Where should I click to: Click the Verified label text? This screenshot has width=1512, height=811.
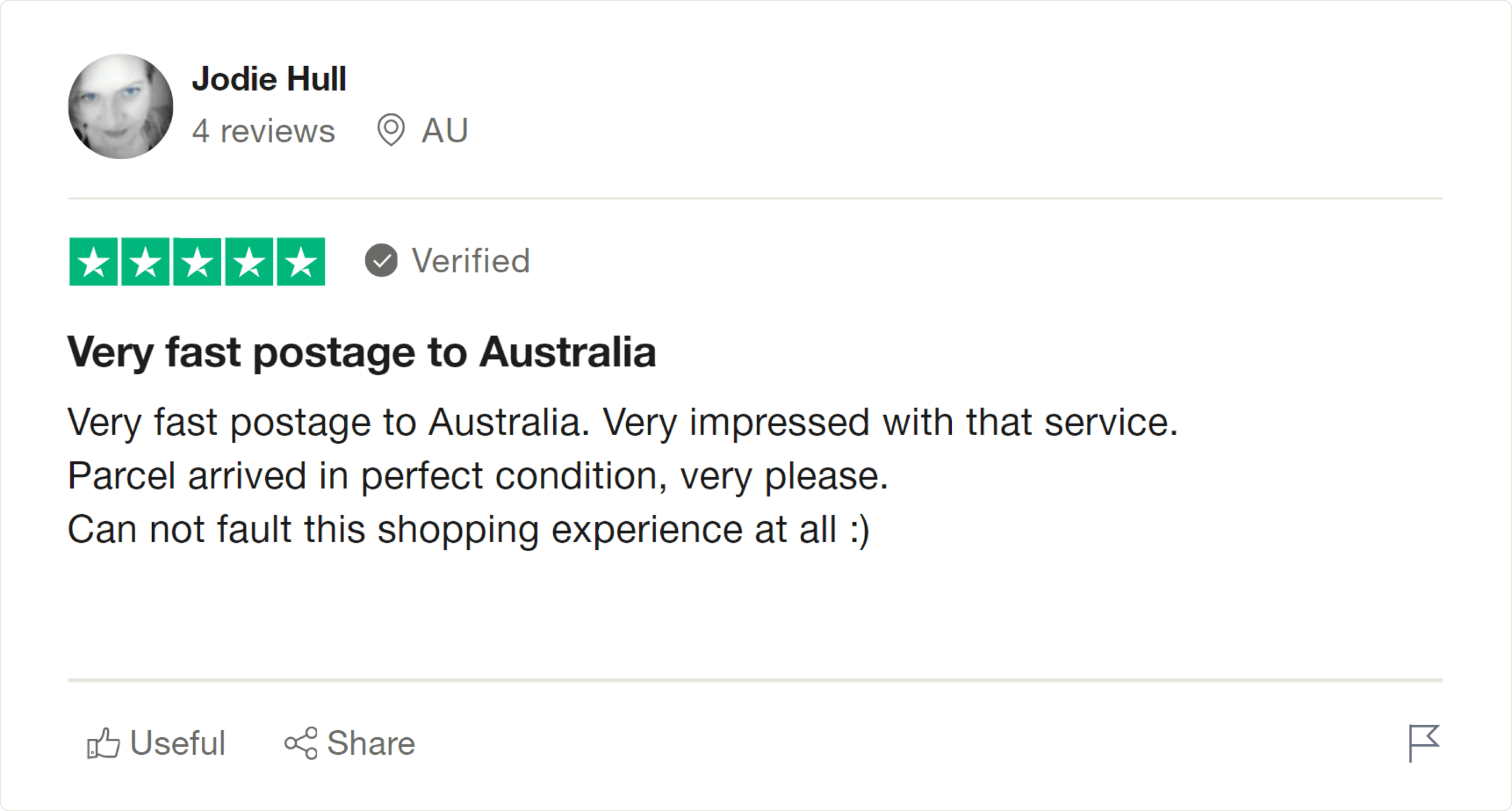tap(471, 261)
